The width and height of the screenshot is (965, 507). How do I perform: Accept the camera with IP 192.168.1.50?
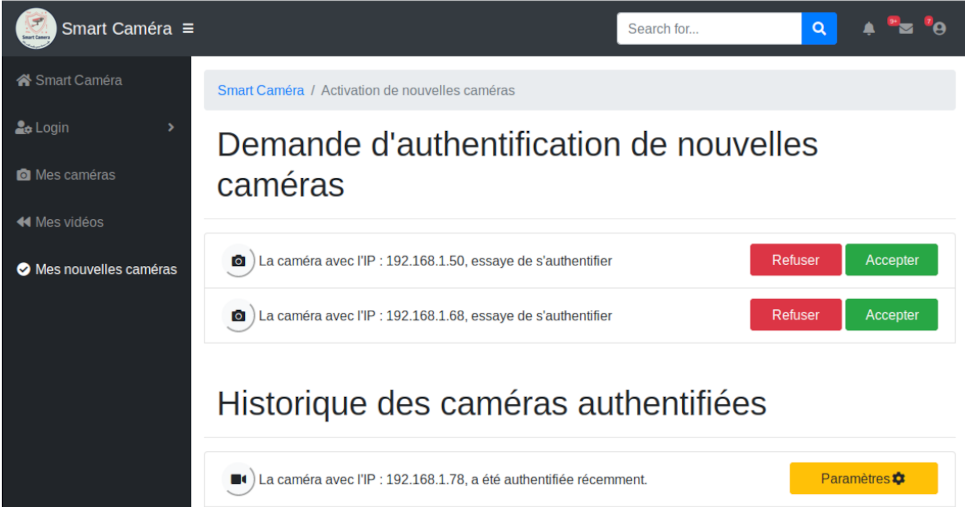891,260
